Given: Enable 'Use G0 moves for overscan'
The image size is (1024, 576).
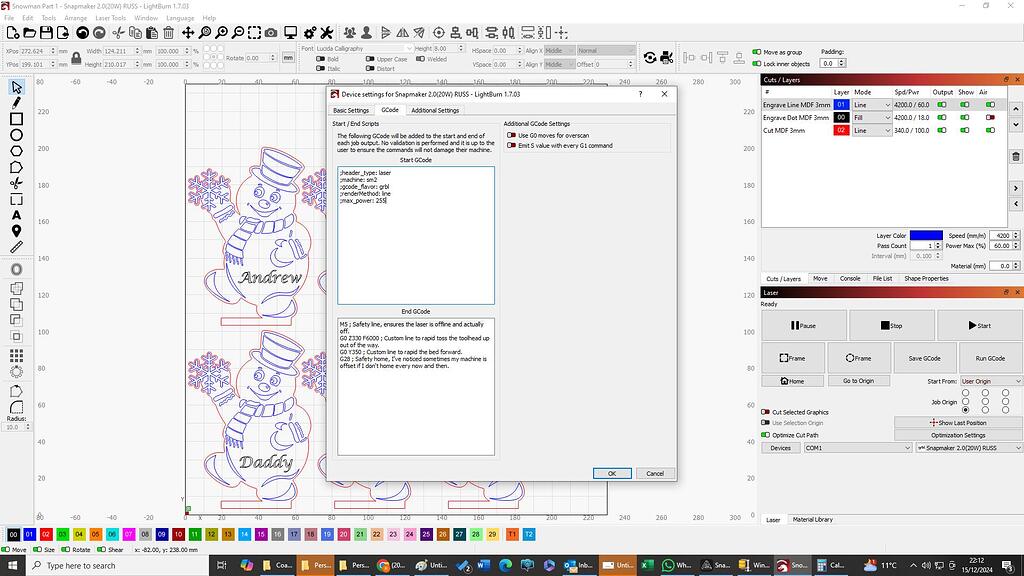Looking at the screenshot, I should pos(510,135).
